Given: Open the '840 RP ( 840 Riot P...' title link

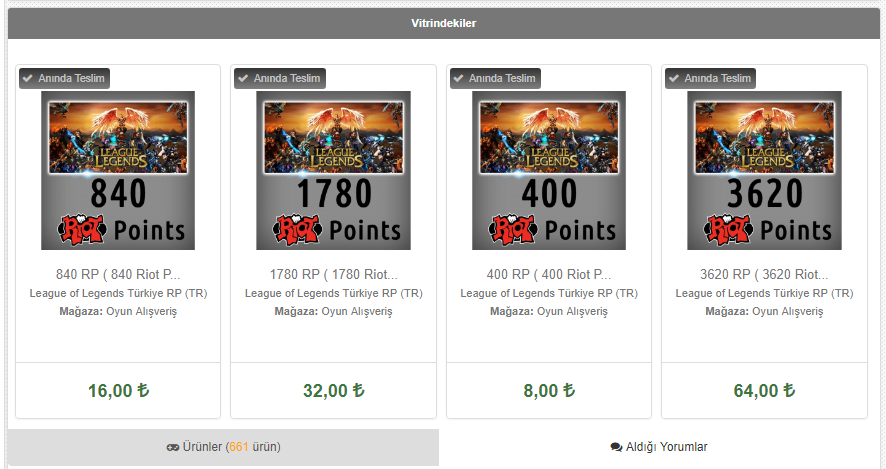Looking at the screenshot, I should [118, 274].
